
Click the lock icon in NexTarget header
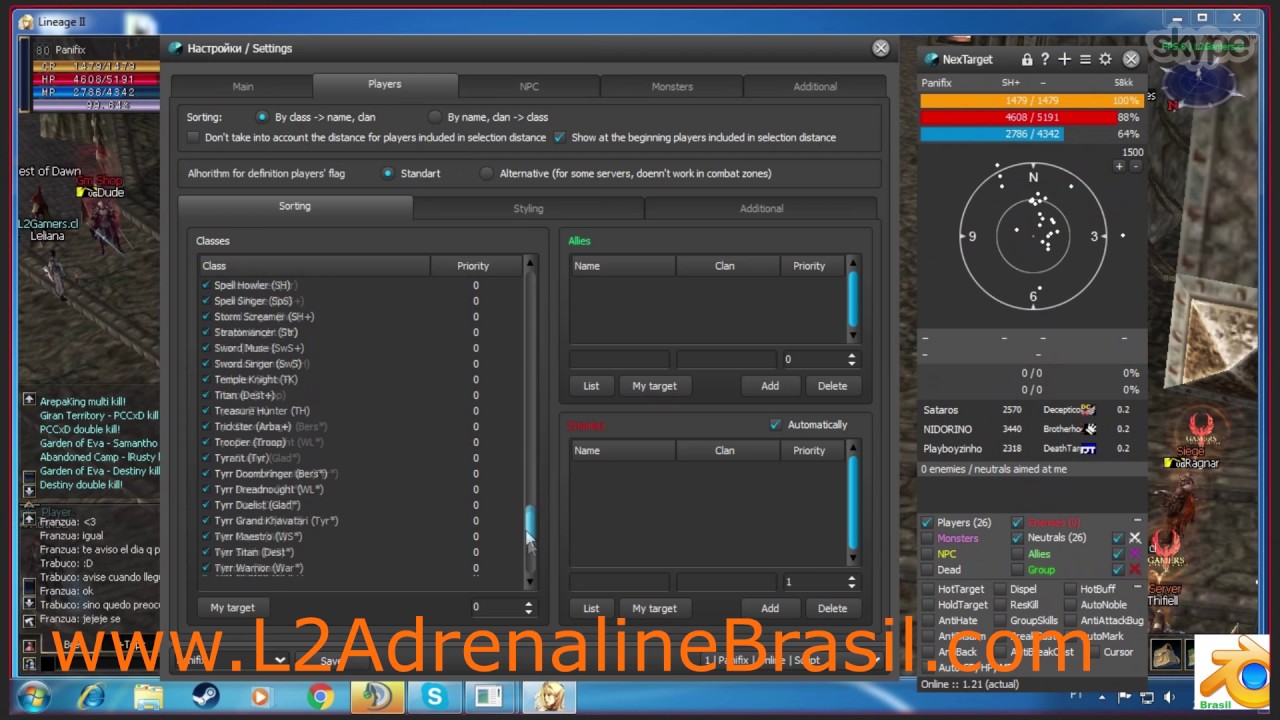coord(1026,60)
